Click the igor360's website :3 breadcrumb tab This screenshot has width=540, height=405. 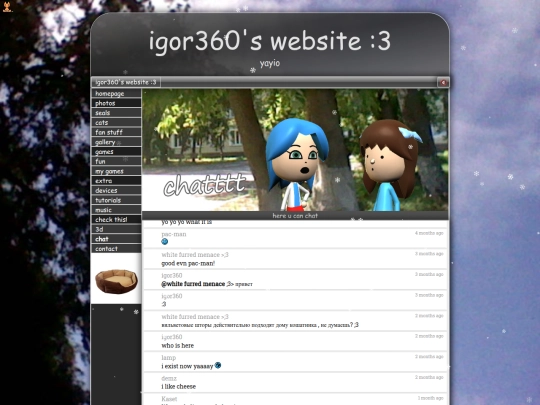coord(126,82)
